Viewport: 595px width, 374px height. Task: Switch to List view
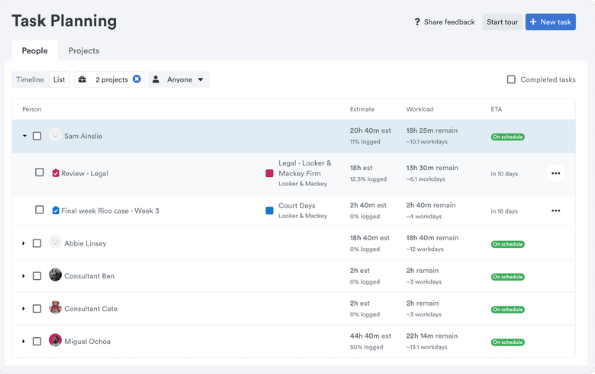(59, 79)
